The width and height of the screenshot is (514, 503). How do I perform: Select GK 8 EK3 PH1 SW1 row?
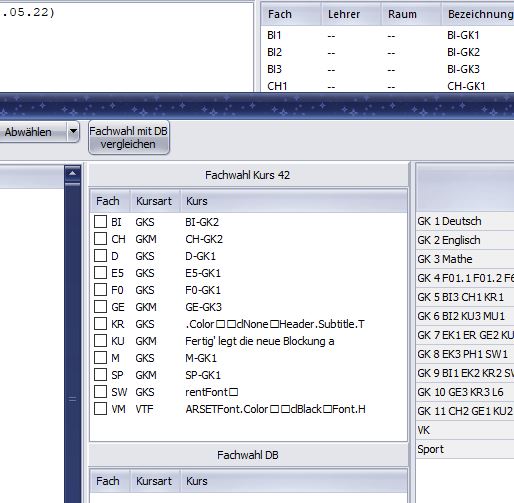(x=465, y=354)
